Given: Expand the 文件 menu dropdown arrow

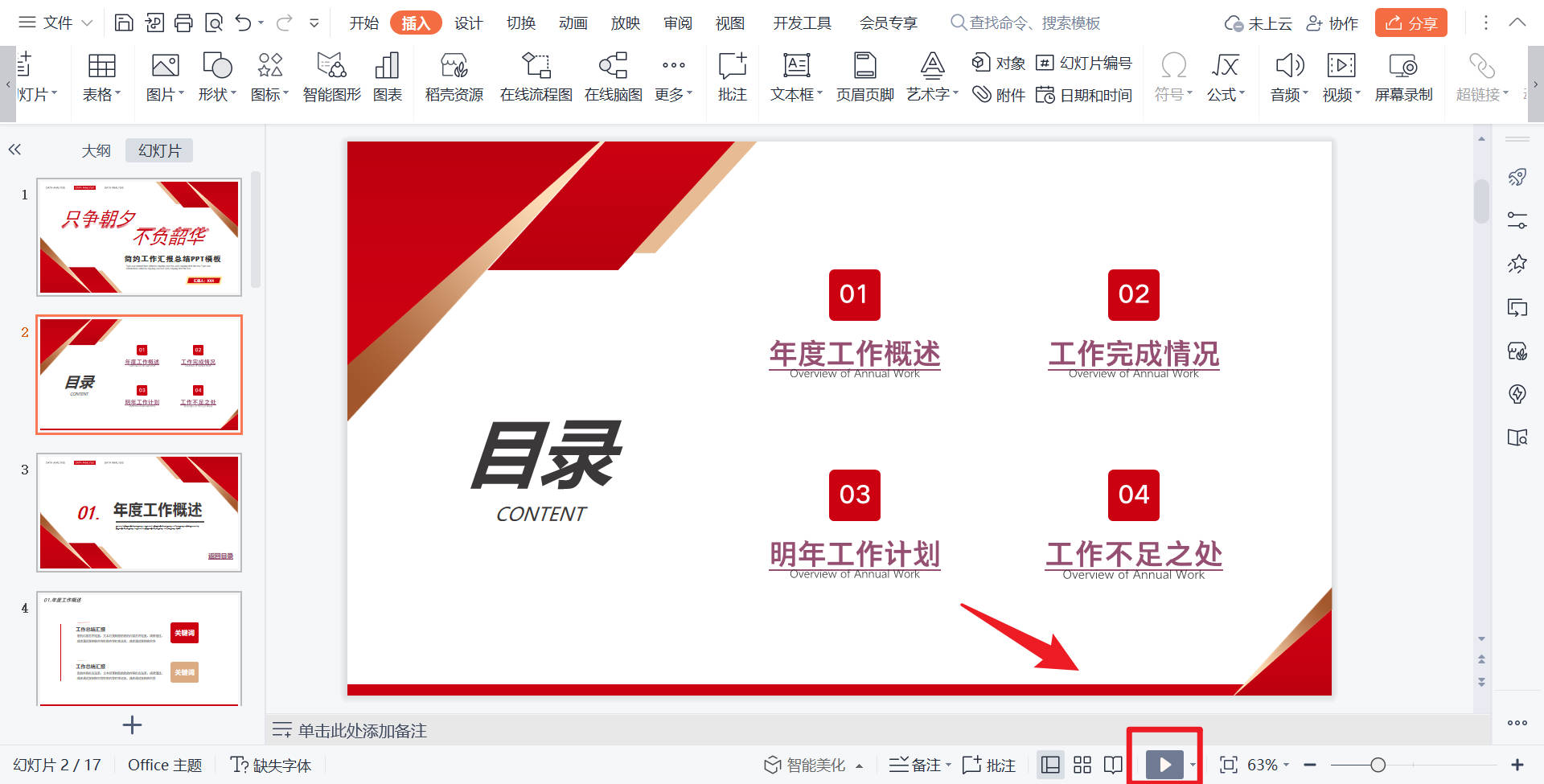Looking at the screenshot, I should (x=88, y=23).
